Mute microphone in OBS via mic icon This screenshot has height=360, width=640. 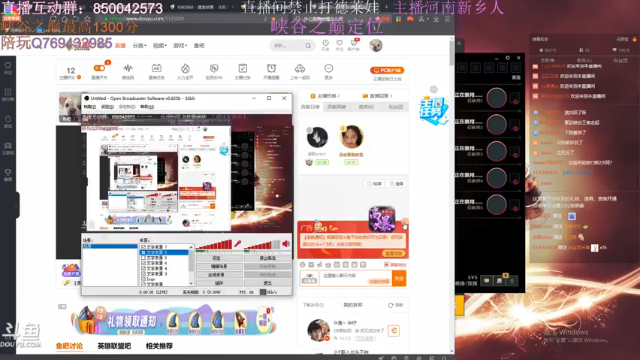pos(237,244)
